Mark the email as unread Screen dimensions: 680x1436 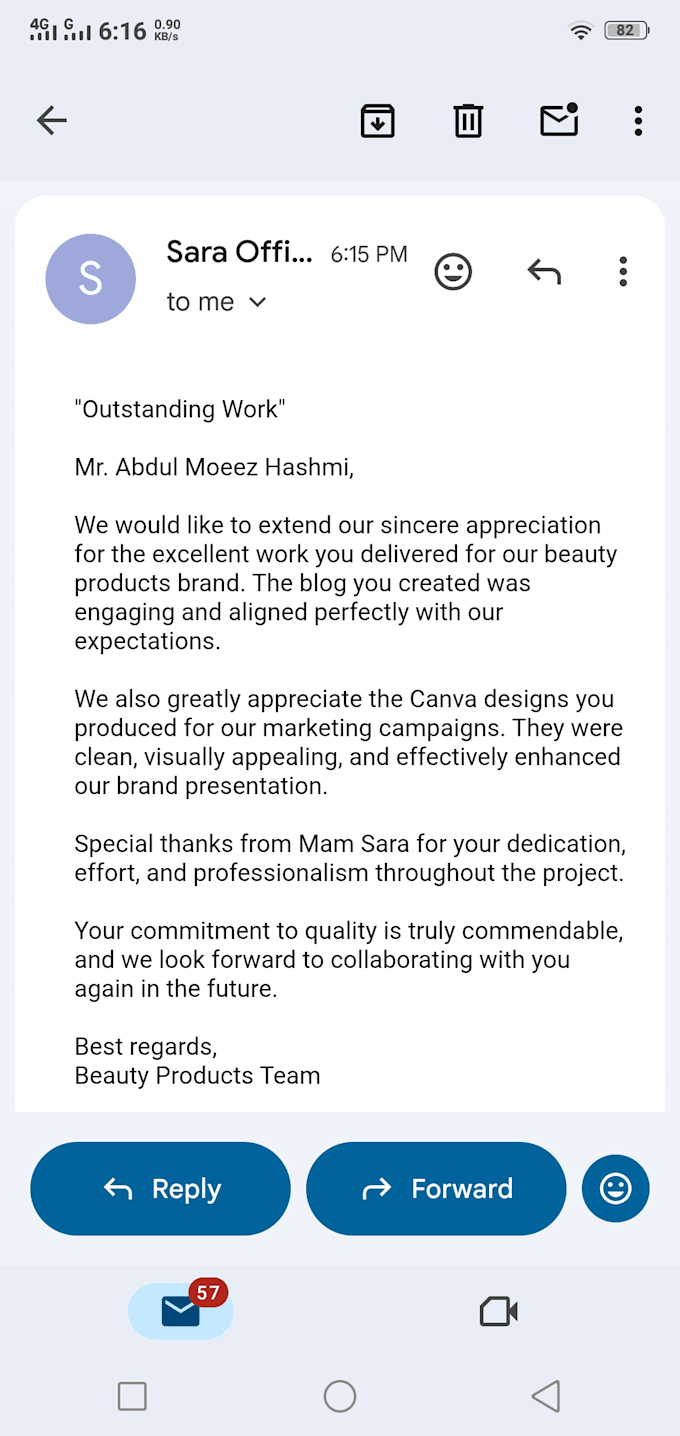click(x=559, y=120)
